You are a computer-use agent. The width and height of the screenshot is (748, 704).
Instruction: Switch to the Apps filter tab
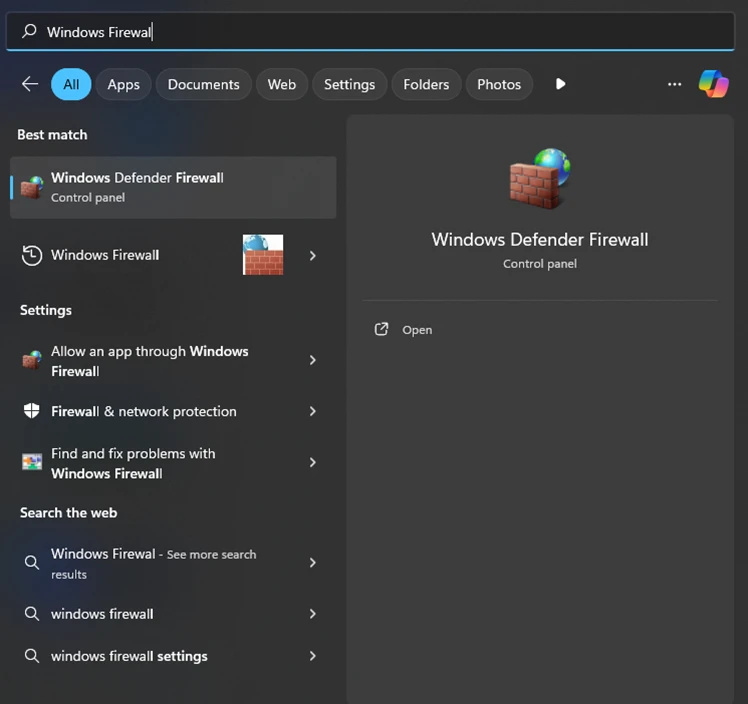[123, 84]
